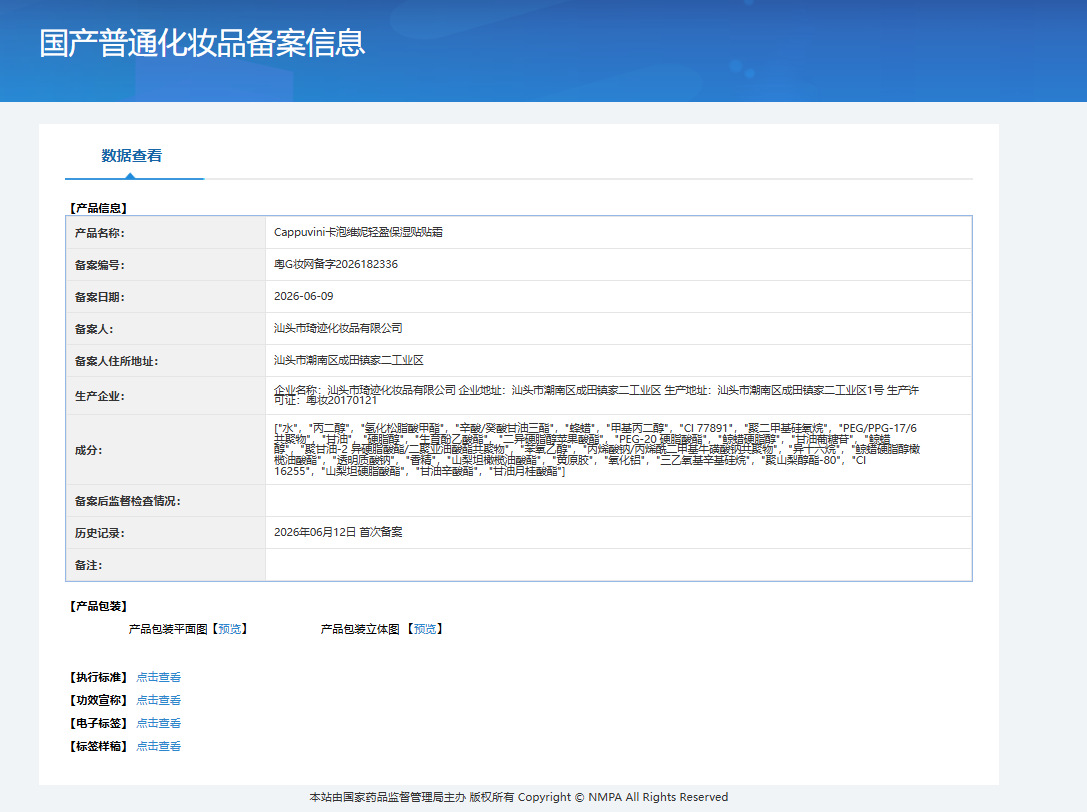This screenshot has height=812, width=1087.
Task: Open 点击查看 next to 执行标准
Action: [x=159, y=677]
